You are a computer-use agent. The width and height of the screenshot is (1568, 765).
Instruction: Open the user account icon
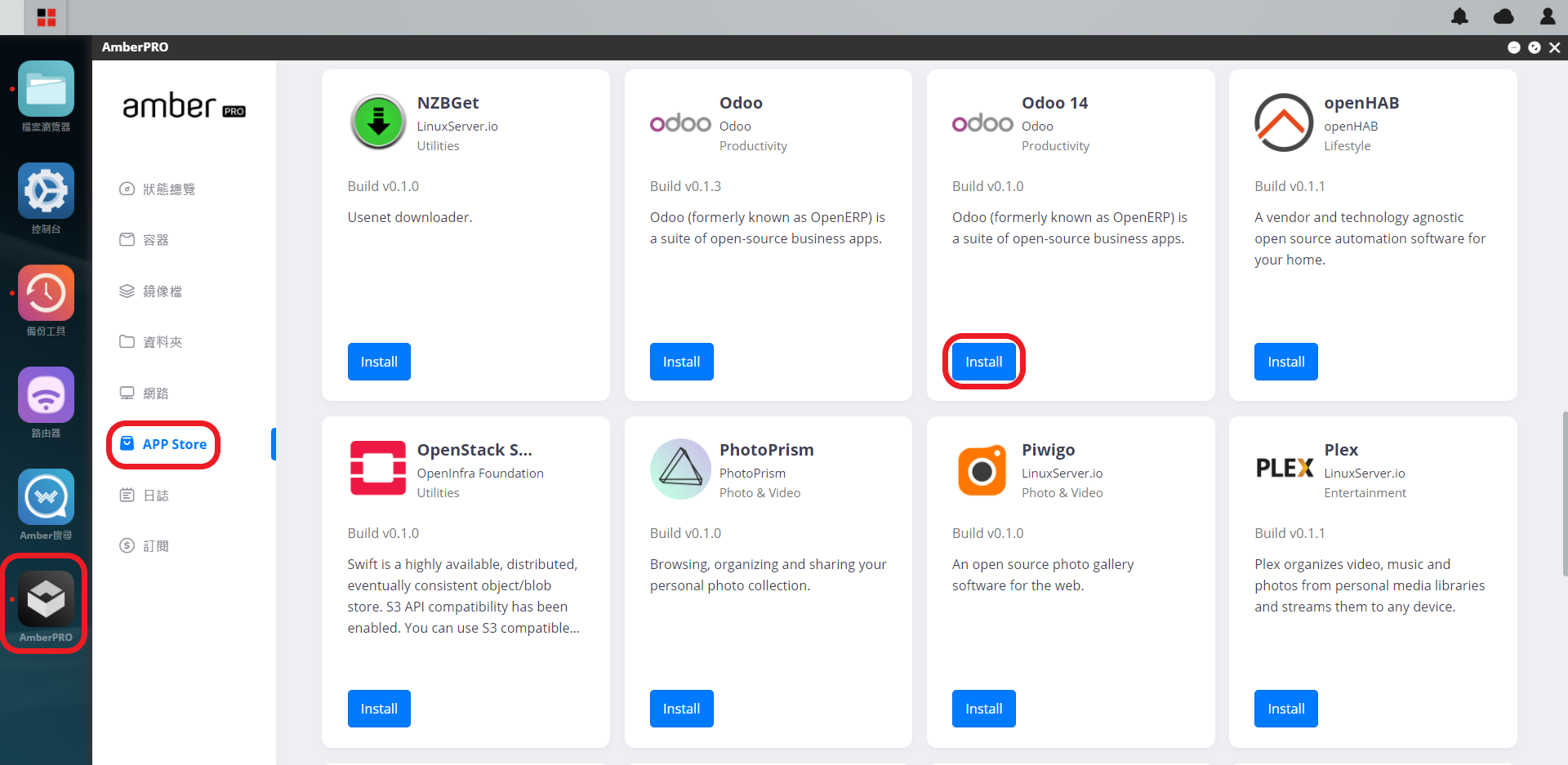pyautogui.click(x=1548, y=16)
